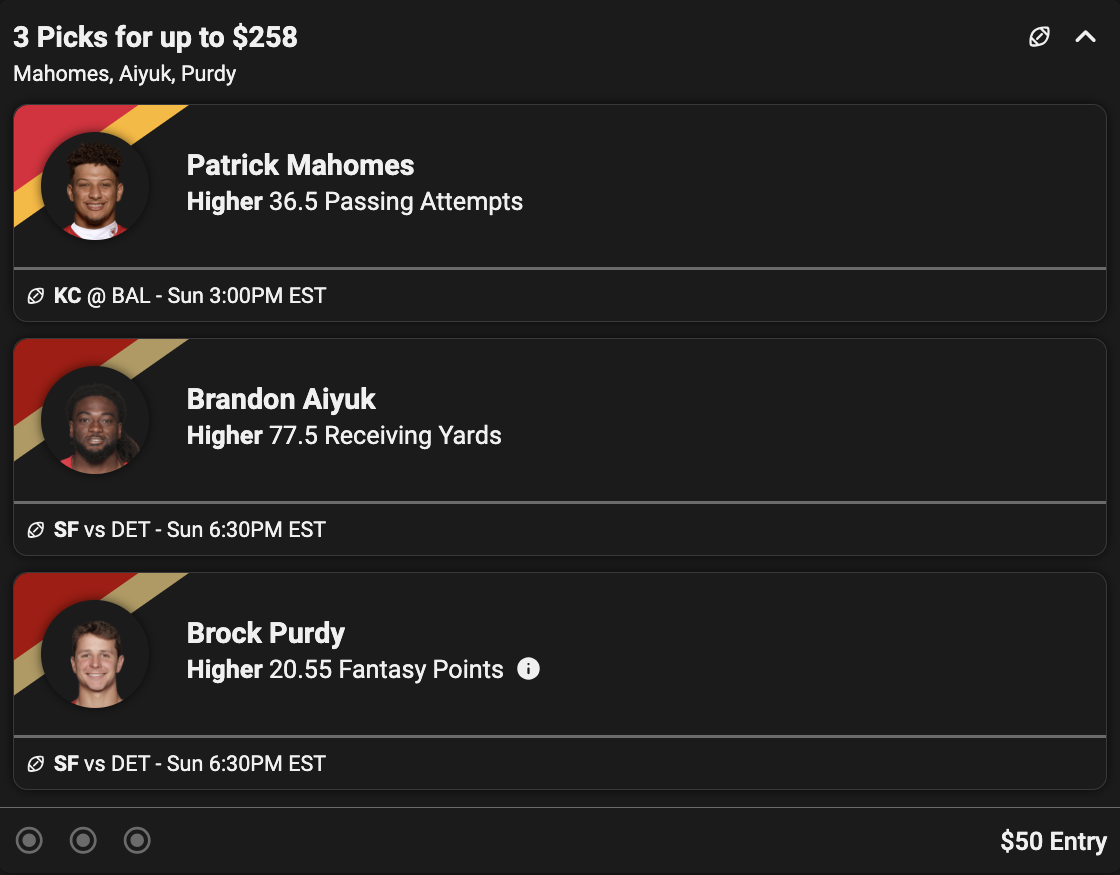Image resolution: width=1120 pixels, height=875 pixels.
Task: Select the second pick status circle
Action: (x=83, y=841)
